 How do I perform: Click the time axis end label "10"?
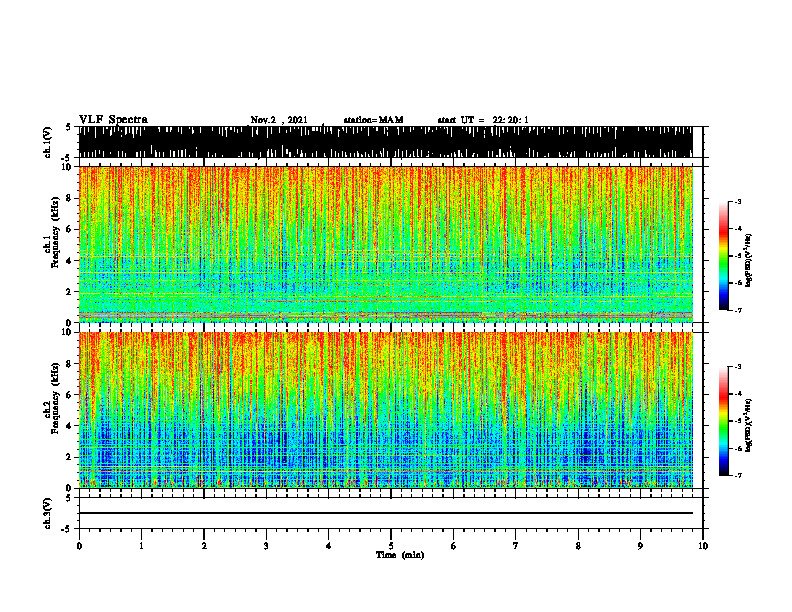click(703, 546)
